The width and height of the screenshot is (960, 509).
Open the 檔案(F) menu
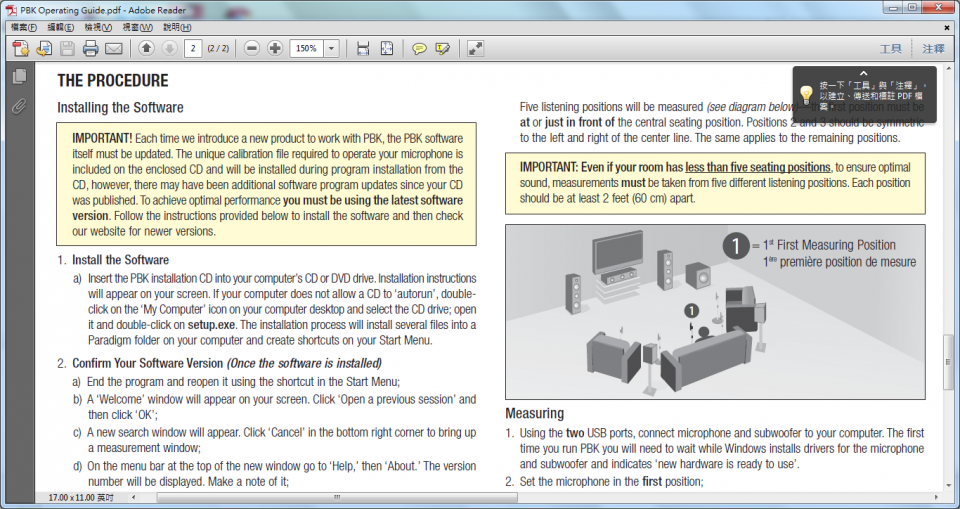[x=24, y=27]
